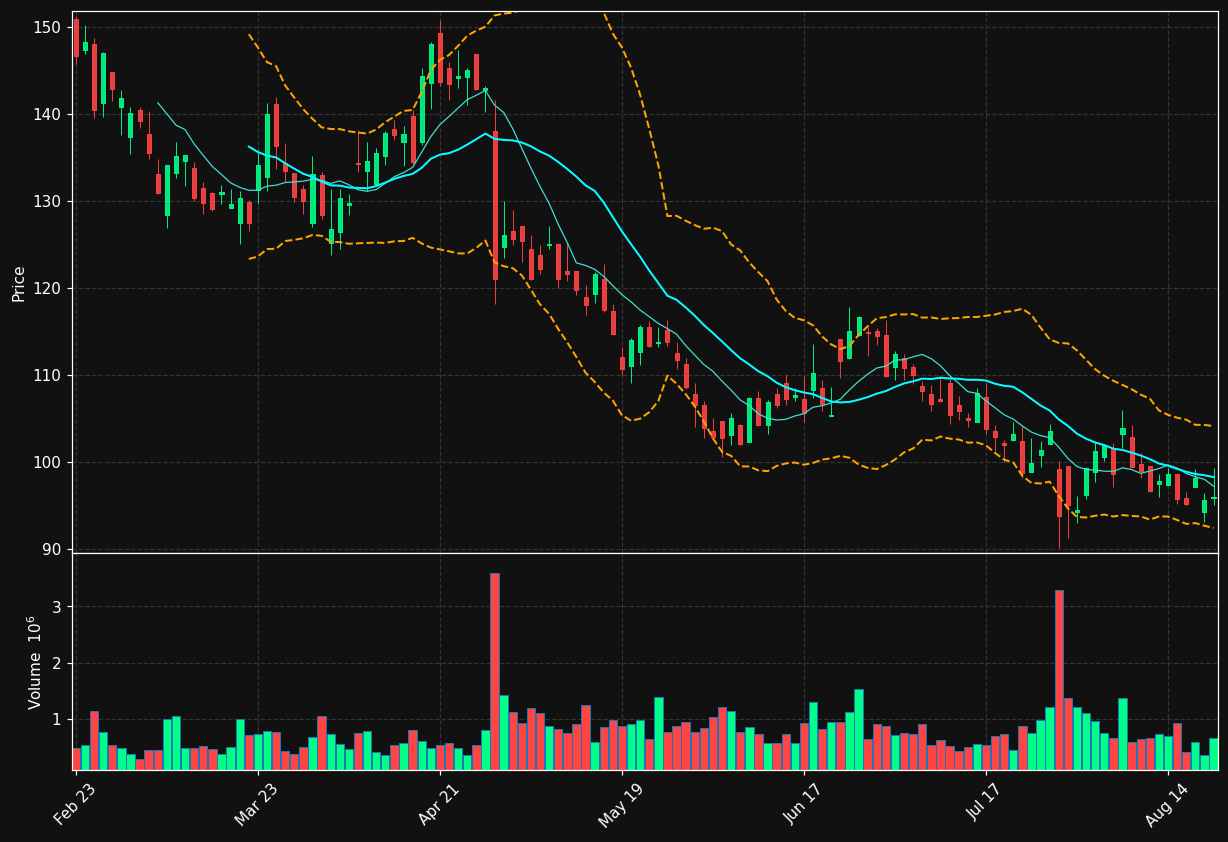This screenshot has height=842, width=1228.
Task: Select the Aug 14 date label
Action: [x=1166, y=803]
